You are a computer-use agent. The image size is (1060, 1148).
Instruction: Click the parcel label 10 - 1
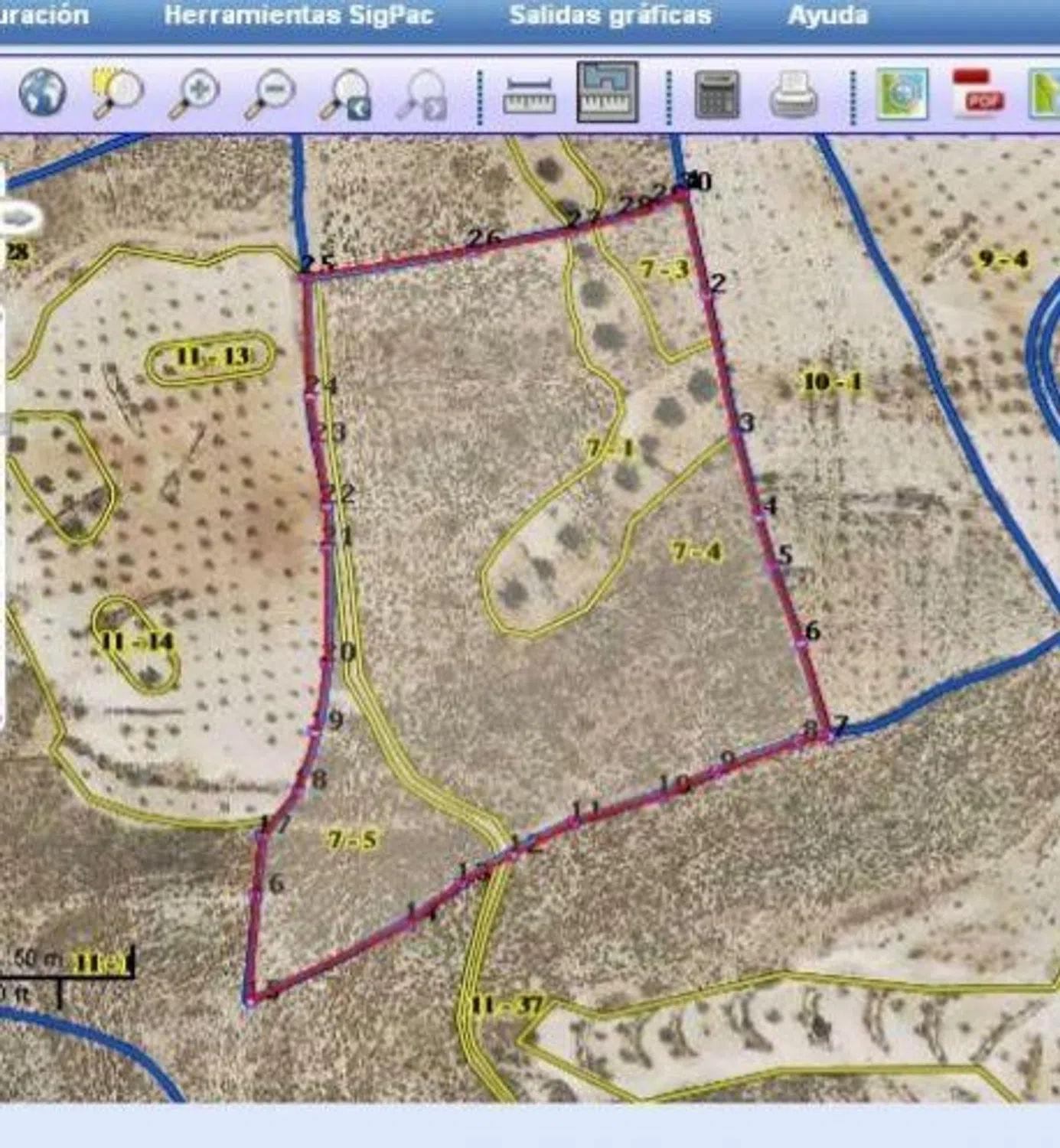pyautogui.click(x=831, y=381)
